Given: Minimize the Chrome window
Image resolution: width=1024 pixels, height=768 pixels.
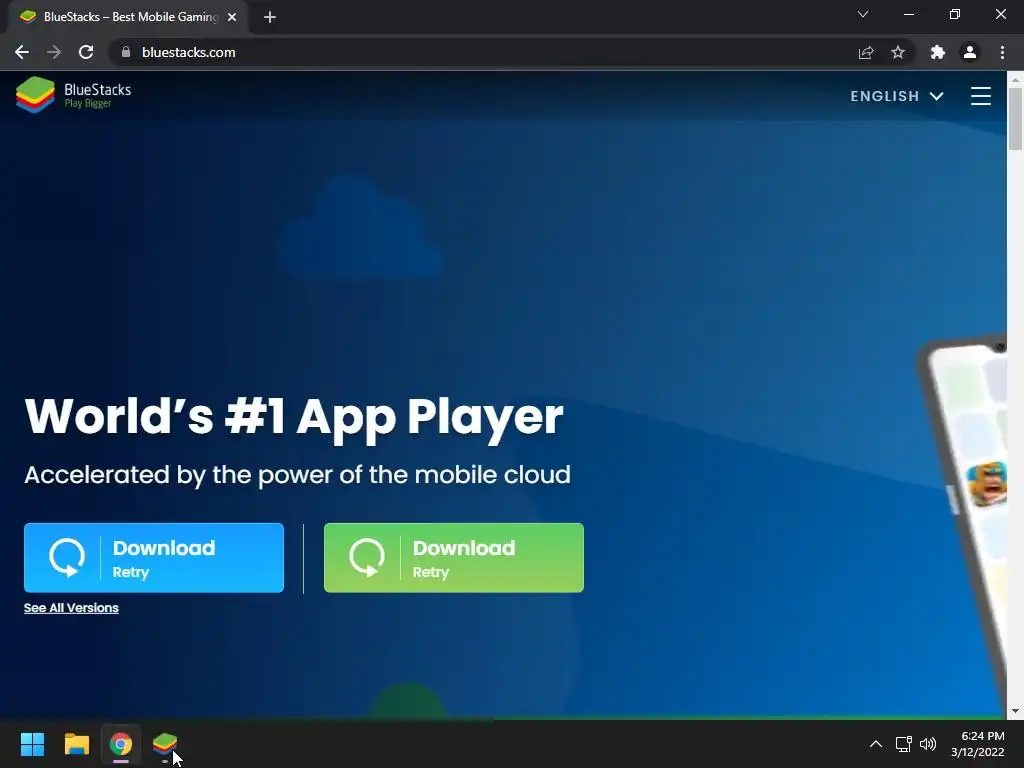Looking at the screenshot, I should [x=909, y=14].
